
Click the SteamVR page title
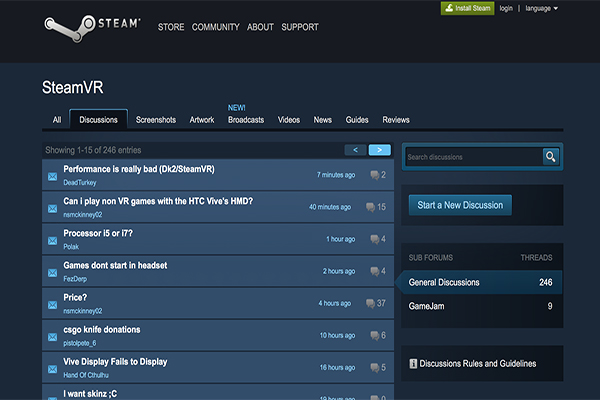(x=73, y=87)
